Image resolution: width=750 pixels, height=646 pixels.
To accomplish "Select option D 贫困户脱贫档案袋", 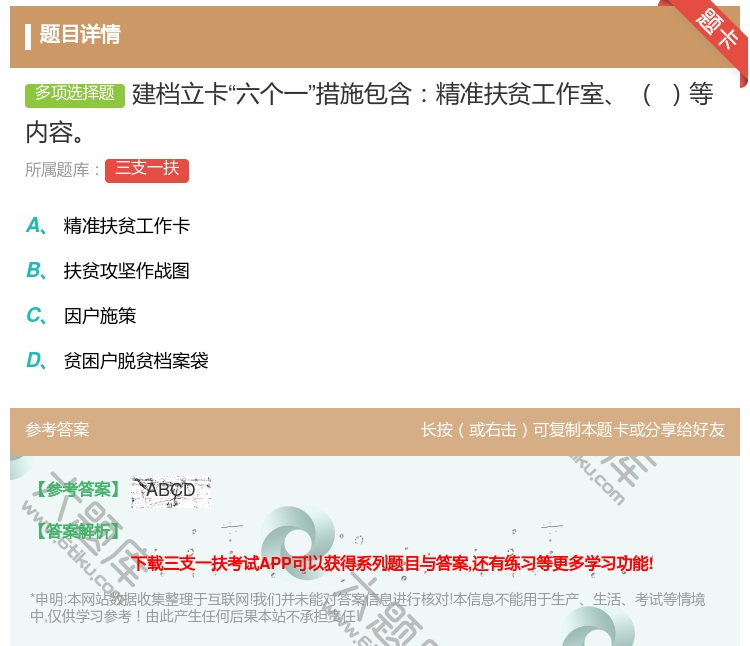I will (x=117, y=361).
